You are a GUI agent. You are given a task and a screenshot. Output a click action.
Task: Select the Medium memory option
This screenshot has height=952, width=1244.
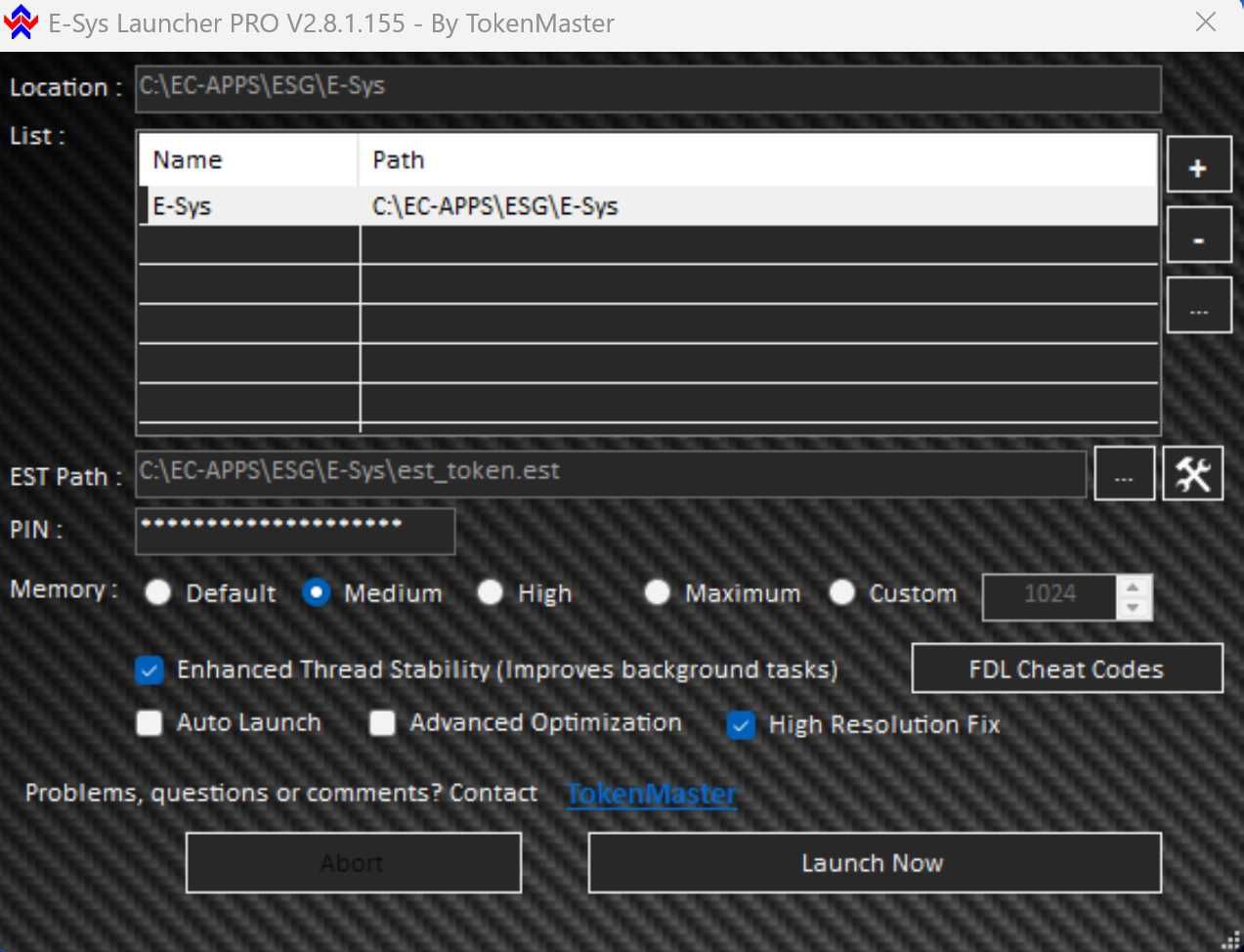[x=317, y=593]
